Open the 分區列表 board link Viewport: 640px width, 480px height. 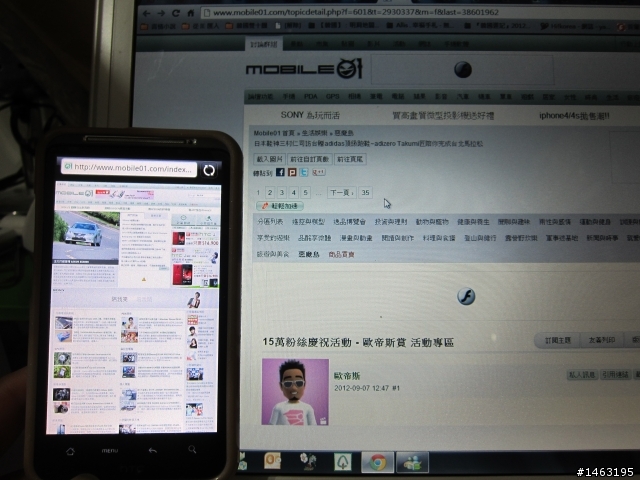270,222
